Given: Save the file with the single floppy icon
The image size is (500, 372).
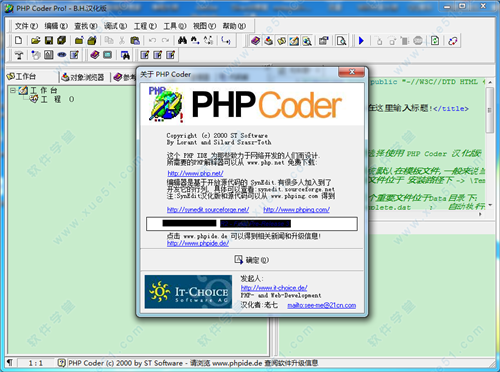Looking at the screenshot, I should [x=49, y=41].
